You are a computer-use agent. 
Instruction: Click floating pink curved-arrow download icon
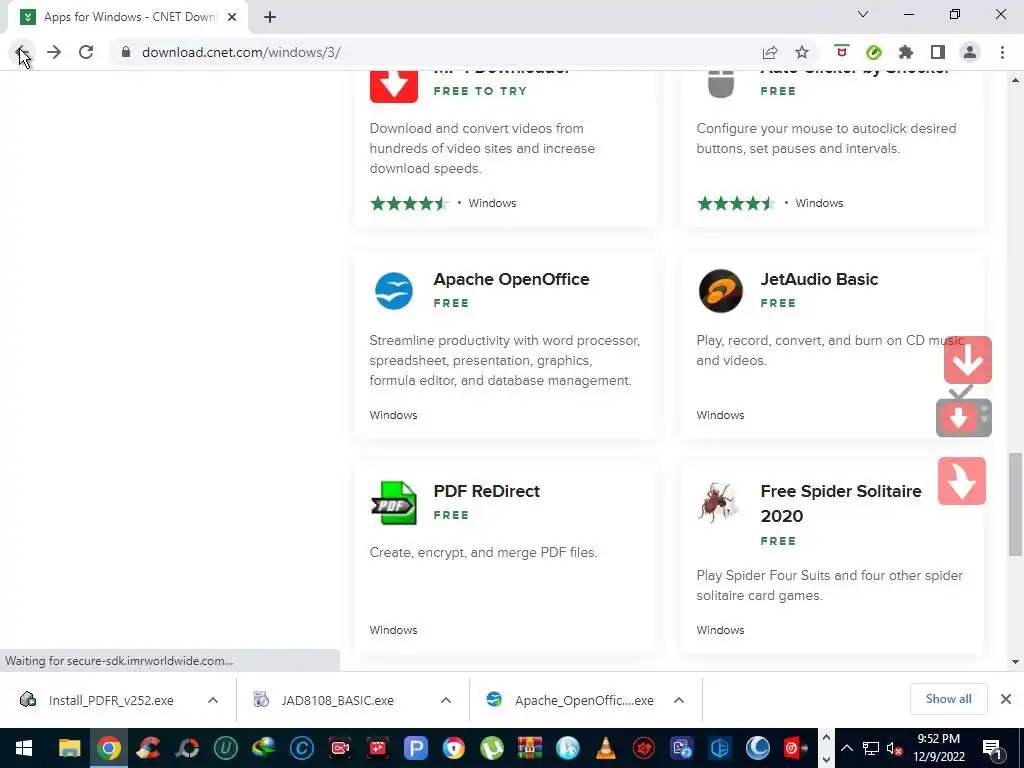[962, 481]
